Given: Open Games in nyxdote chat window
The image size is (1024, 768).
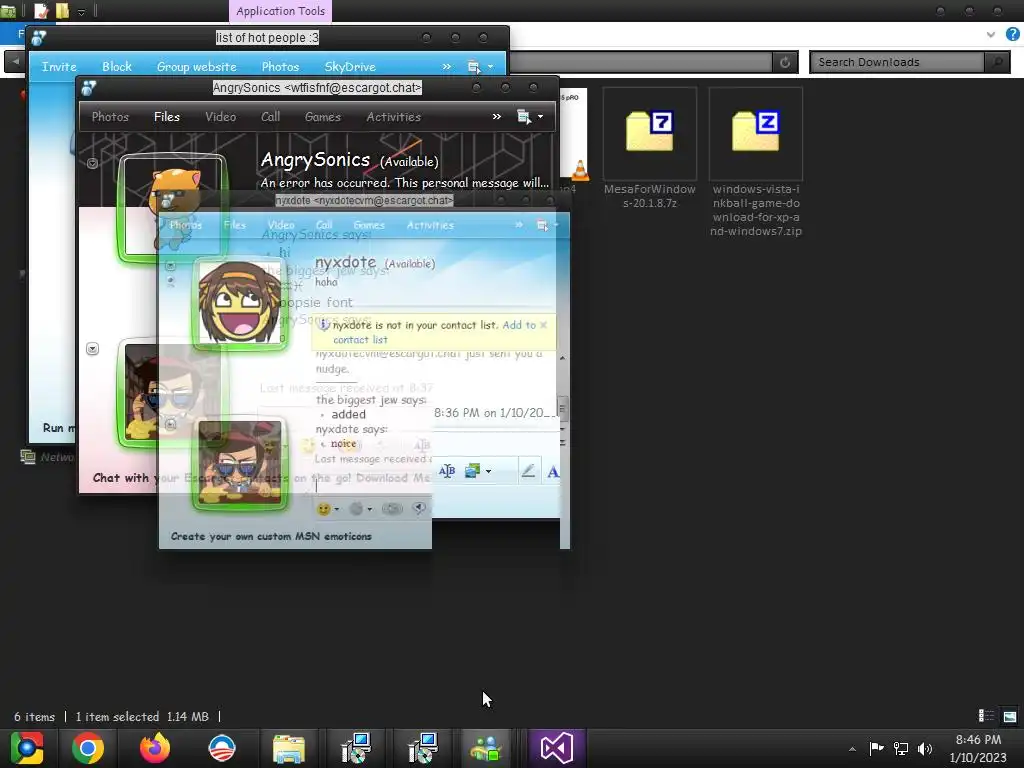Looking at the screenshot, I should (x=369, y=225).
